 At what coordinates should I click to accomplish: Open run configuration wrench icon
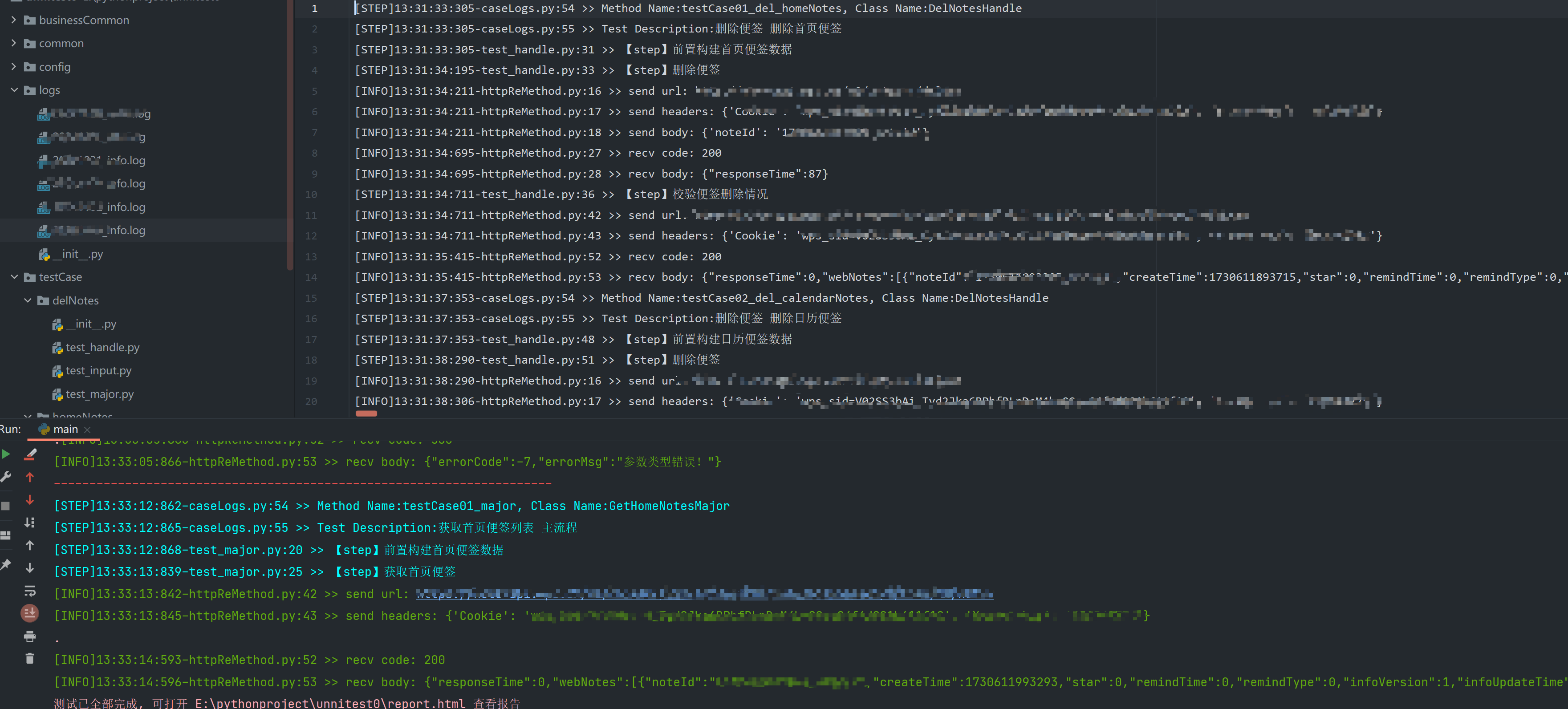click(5, 477)
